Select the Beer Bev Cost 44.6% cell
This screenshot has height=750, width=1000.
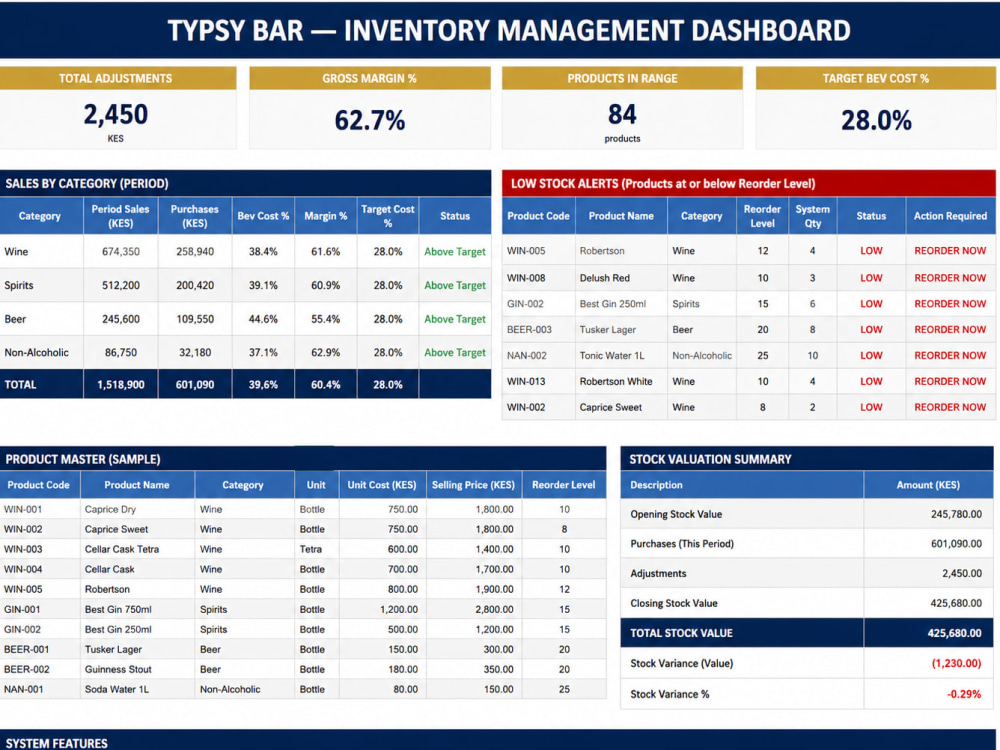pyautogui.click(x=263, y=319)
